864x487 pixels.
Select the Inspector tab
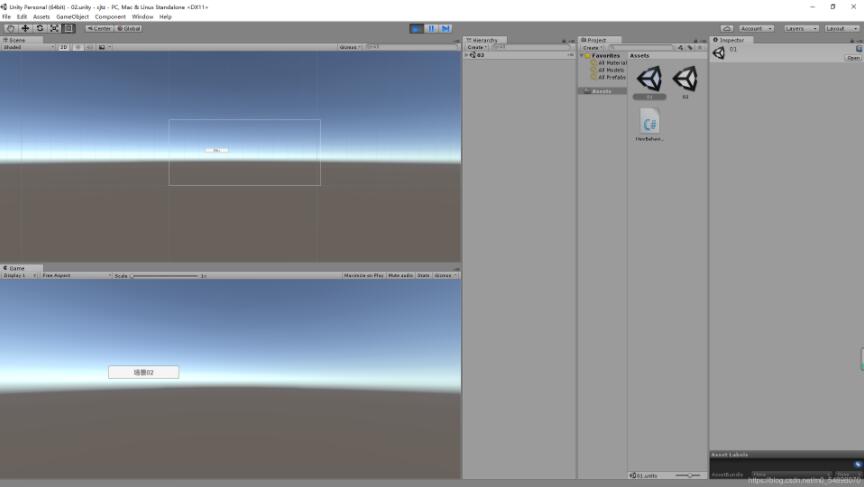click(x=731, y=40)
